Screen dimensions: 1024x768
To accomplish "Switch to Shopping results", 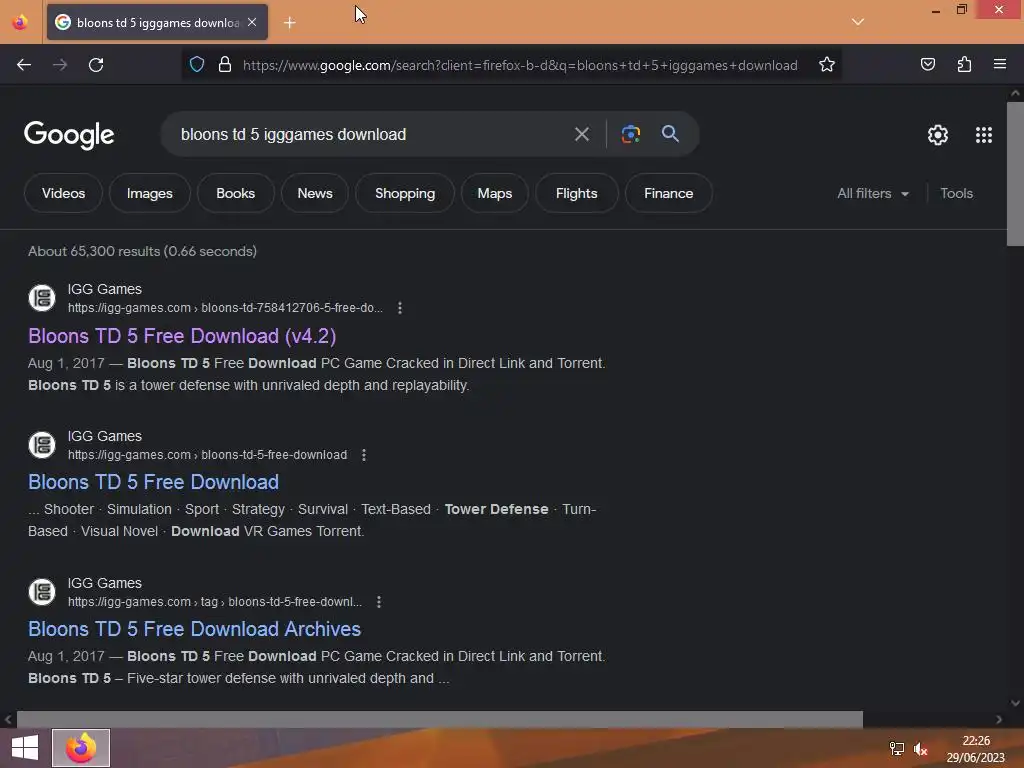I will pyautogui.click(x=405, y=193).
